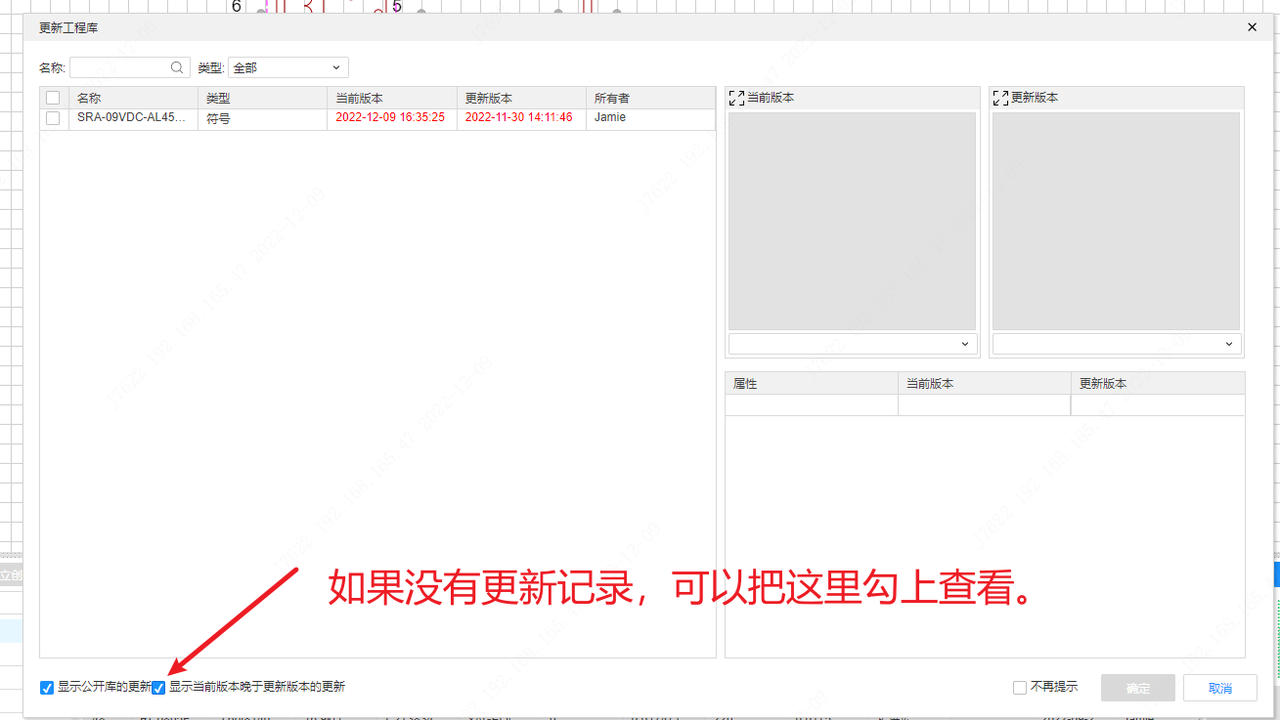
Task: Click the fullscreen icon beside 更新版本 preview
Action: [1001, 98]
